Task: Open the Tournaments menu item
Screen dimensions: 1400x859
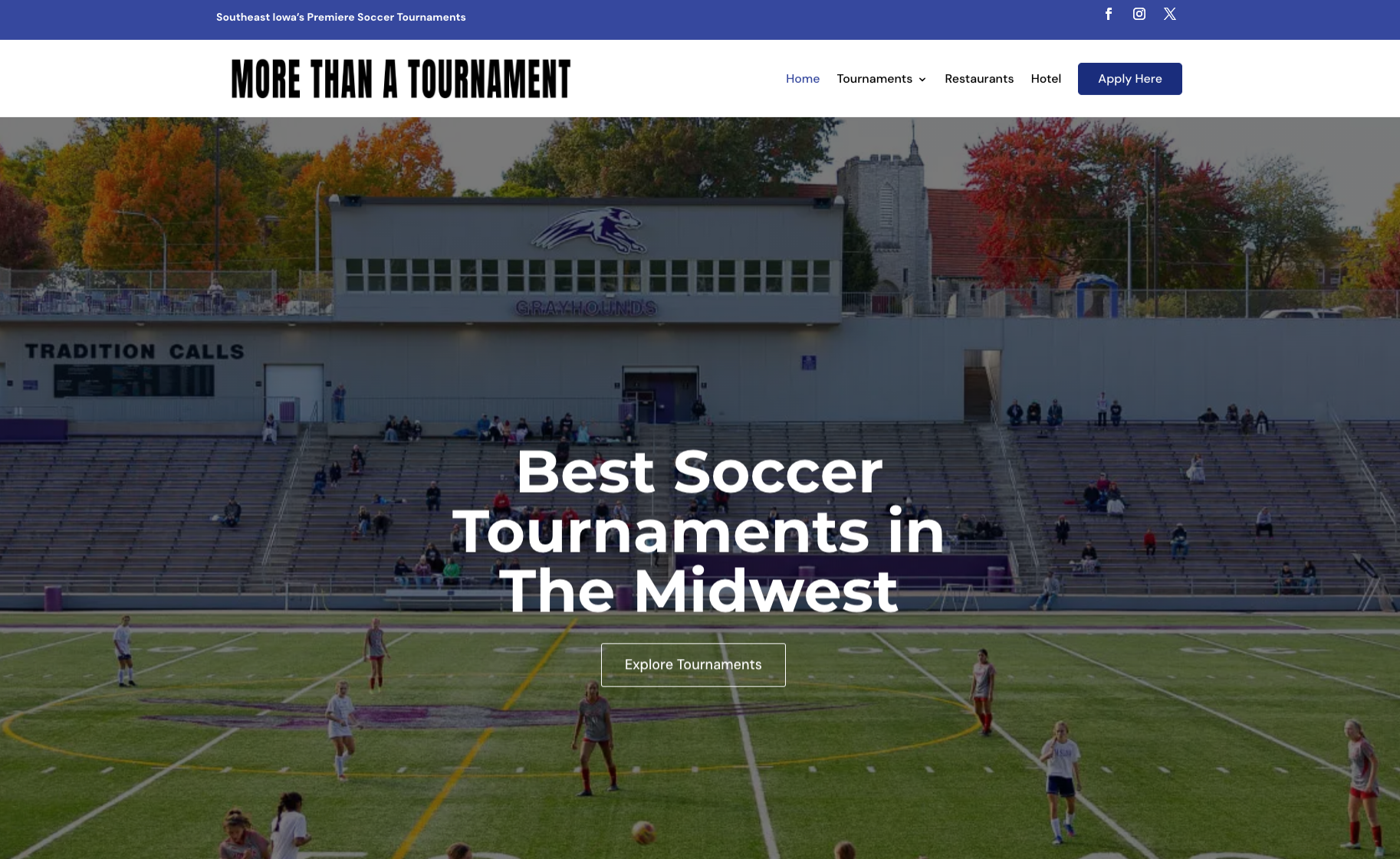Action: pos(875,79)
